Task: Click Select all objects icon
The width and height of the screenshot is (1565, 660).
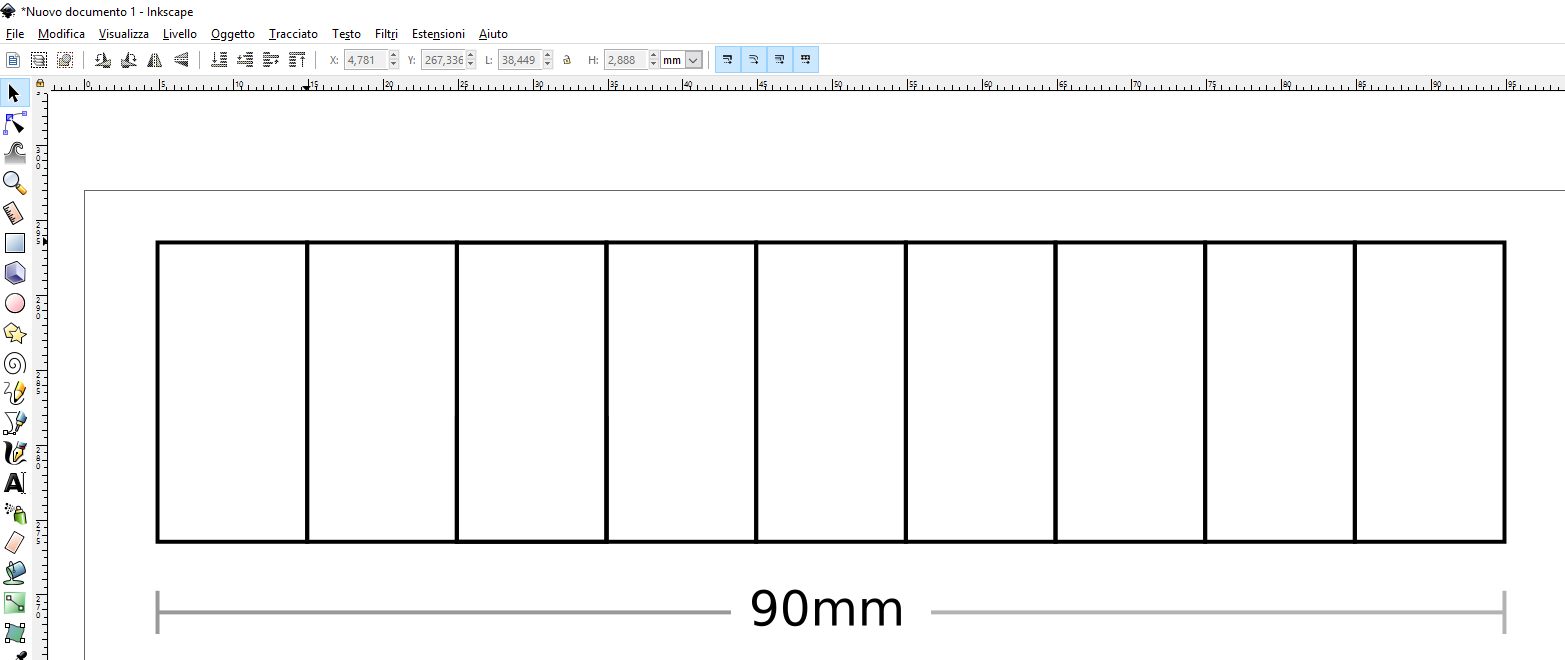Action: (13, 60)
